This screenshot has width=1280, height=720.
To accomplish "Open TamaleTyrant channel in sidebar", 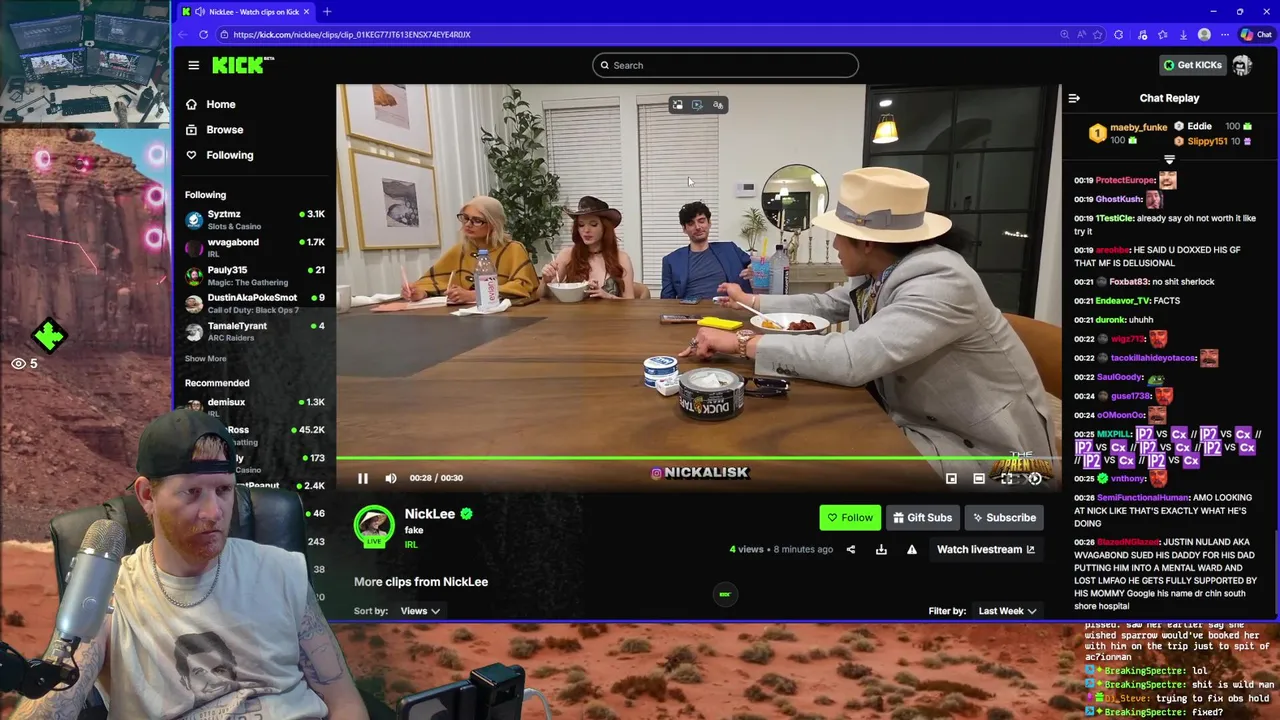I will click(255, 331).
